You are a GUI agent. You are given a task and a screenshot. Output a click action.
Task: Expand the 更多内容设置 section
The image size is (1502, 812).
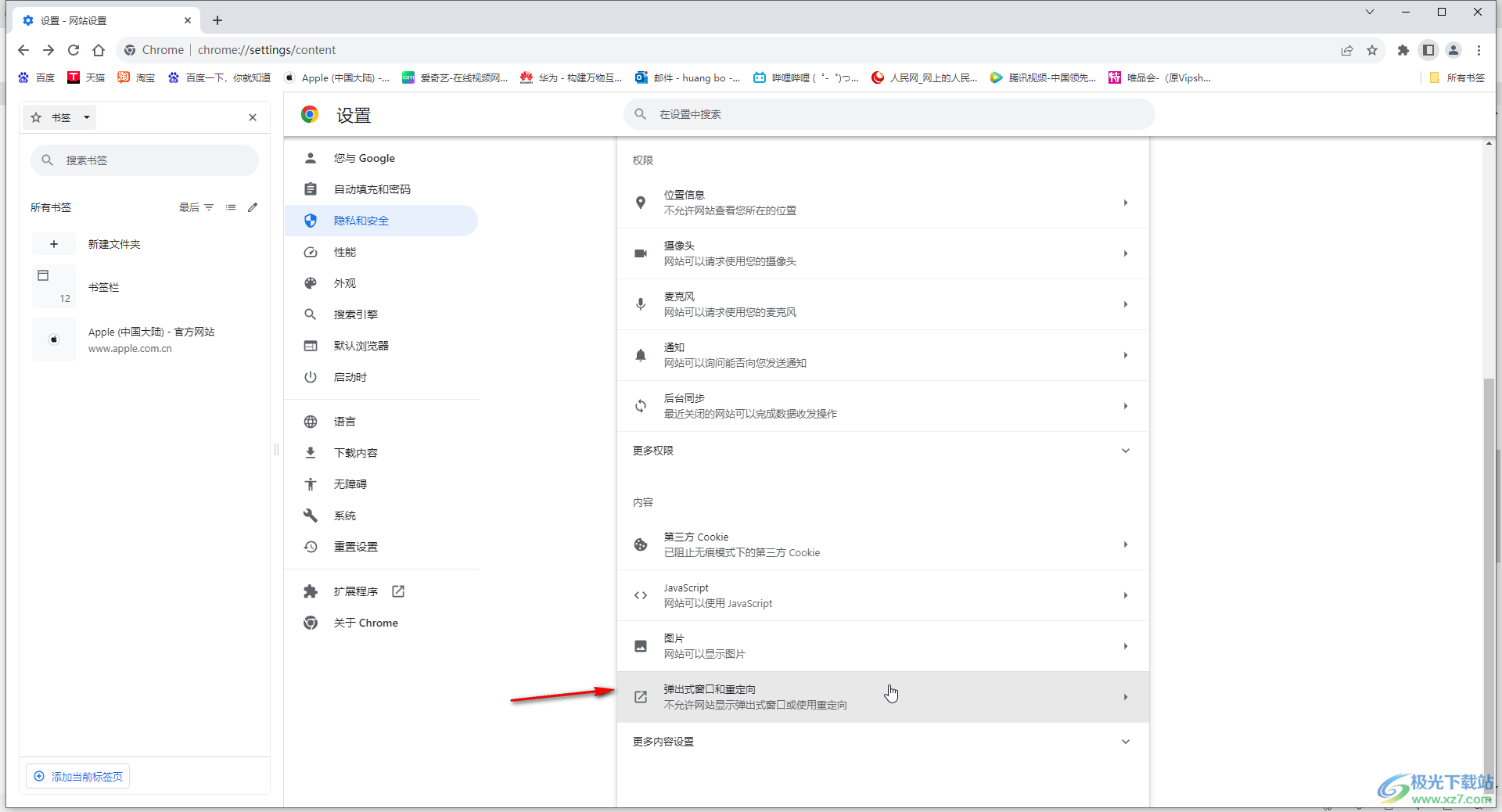(882, 742)
